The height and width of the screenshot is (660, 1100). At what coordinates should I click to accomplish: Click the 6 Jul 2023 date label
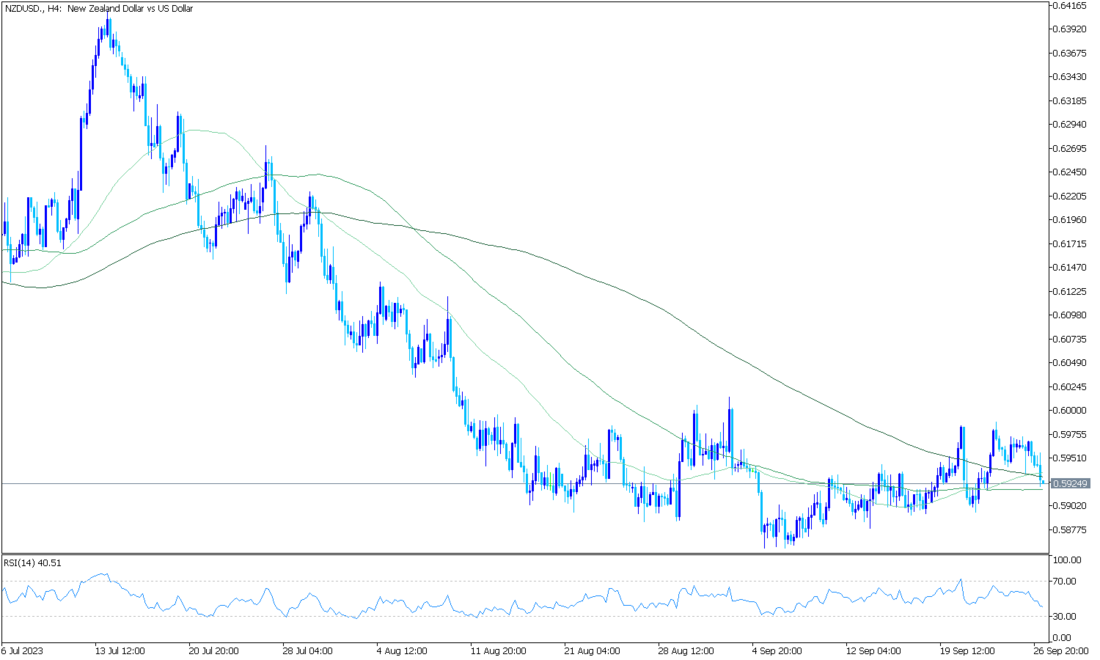point(22,651)
